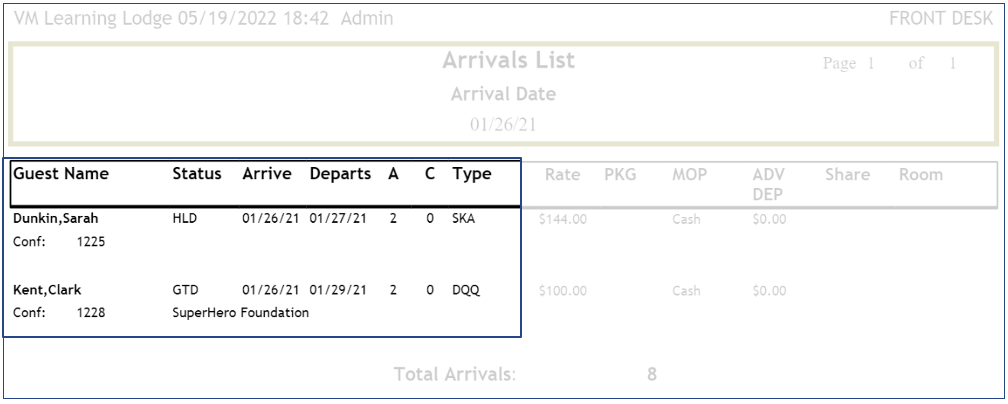
Task: Select the $100.00 rate value
Action: point(562,291)
